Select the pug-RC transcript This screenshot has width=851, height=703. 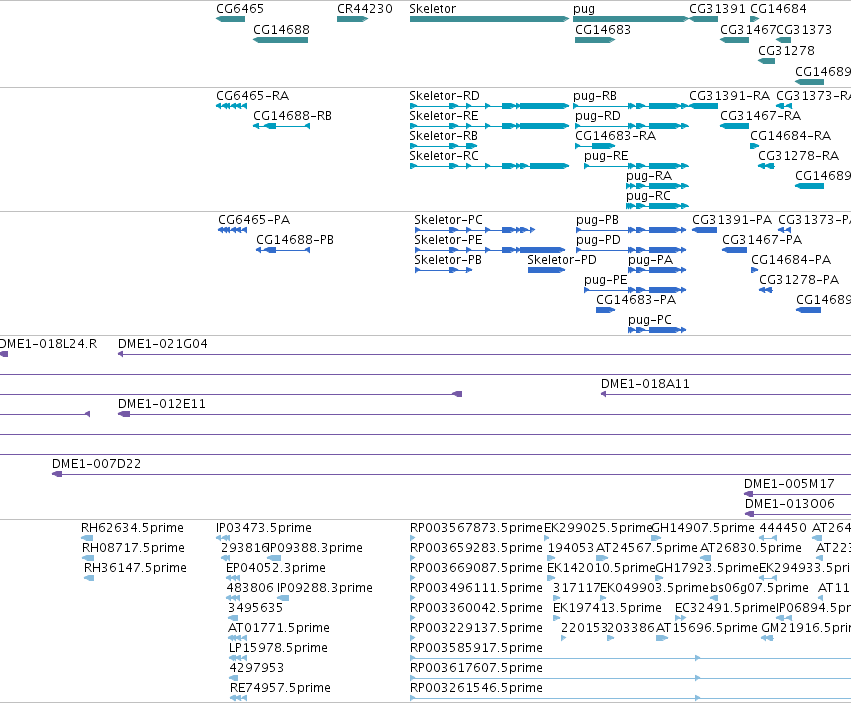pyautogui.click(x=657, y=206)
